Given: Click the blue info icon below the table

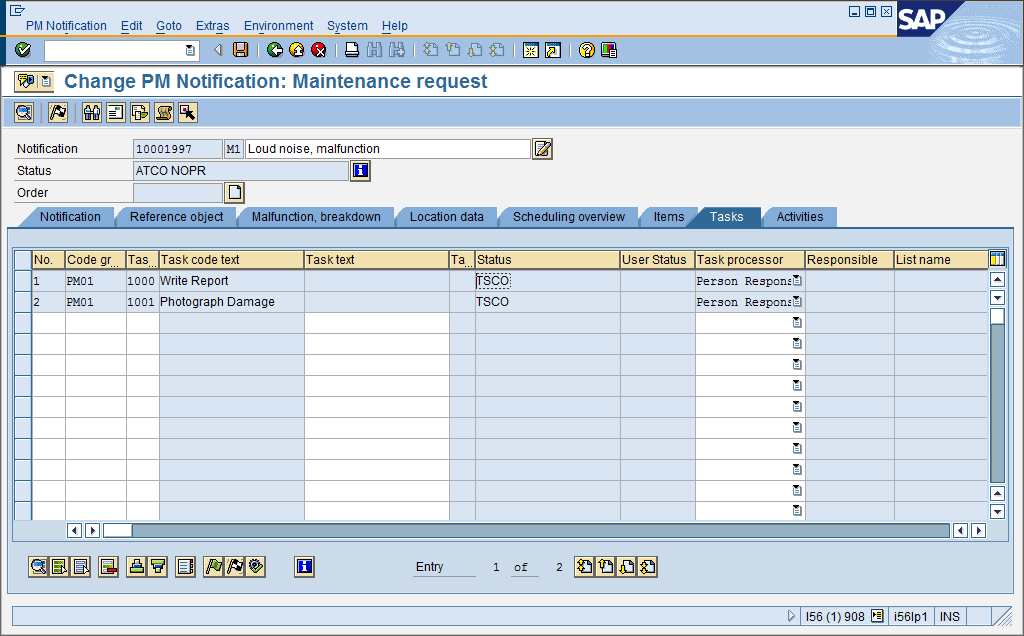Looking at the screenshot, I should pos(304,567).
